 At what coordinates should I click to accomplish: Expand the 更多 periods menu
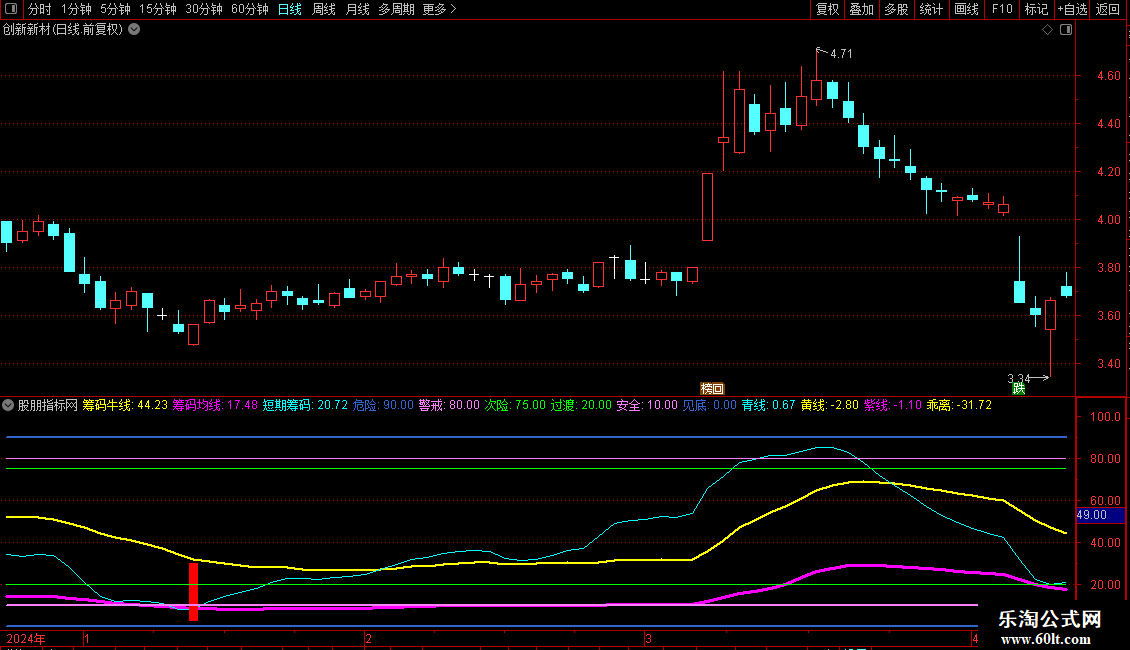pyautogui.click(x=439, y=9)
